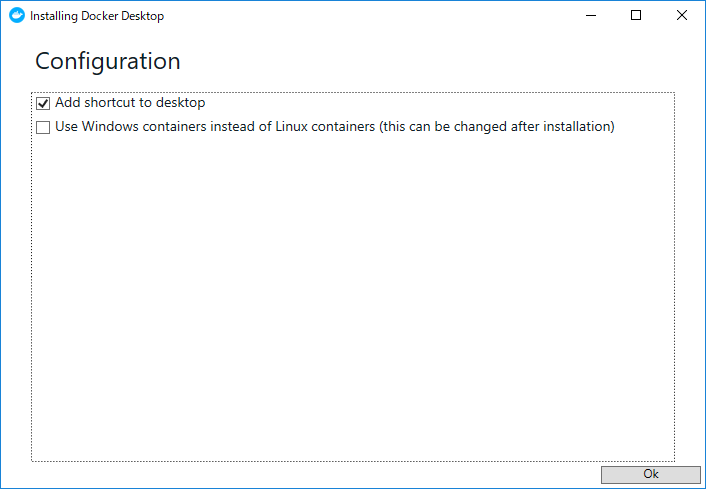Click the 'Use Windows containers instead of Linux' label
Screen dimensions: 707x489
click(x=215, y=127)
